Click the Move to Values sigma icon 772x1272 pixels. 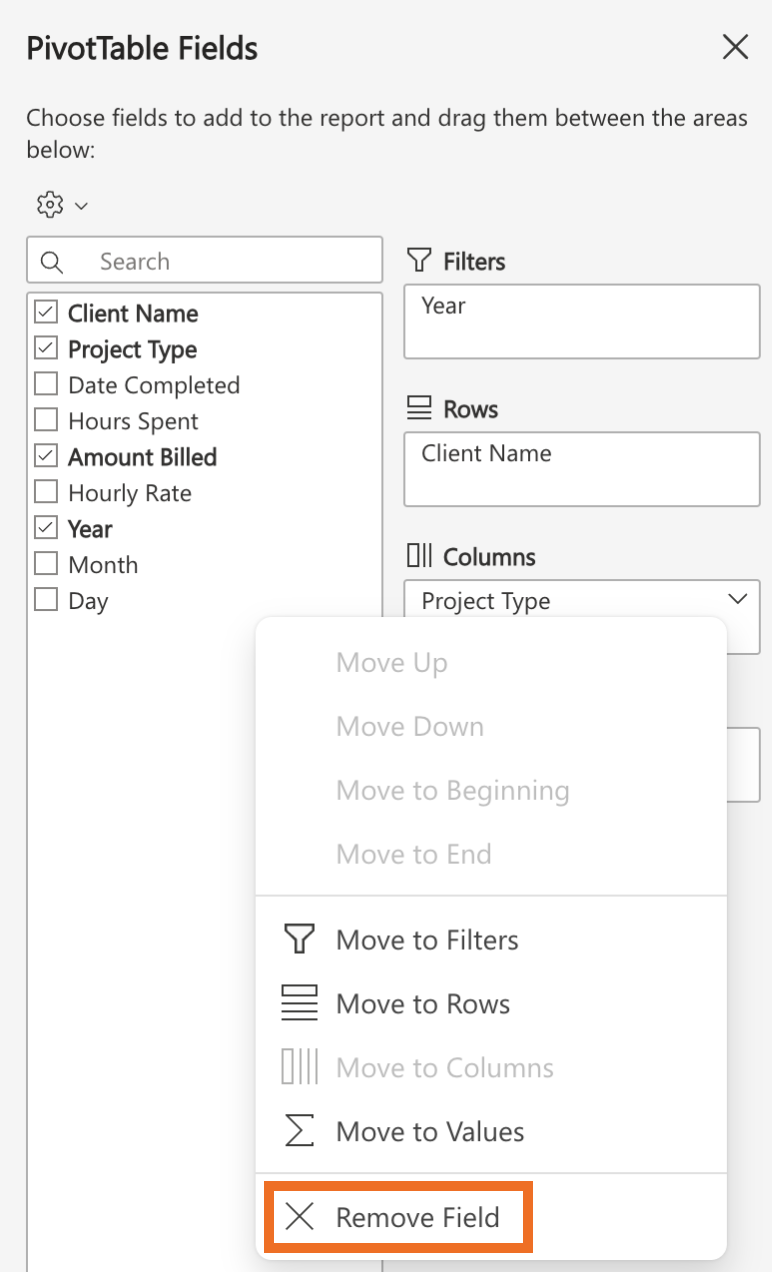coord(299,1132)
